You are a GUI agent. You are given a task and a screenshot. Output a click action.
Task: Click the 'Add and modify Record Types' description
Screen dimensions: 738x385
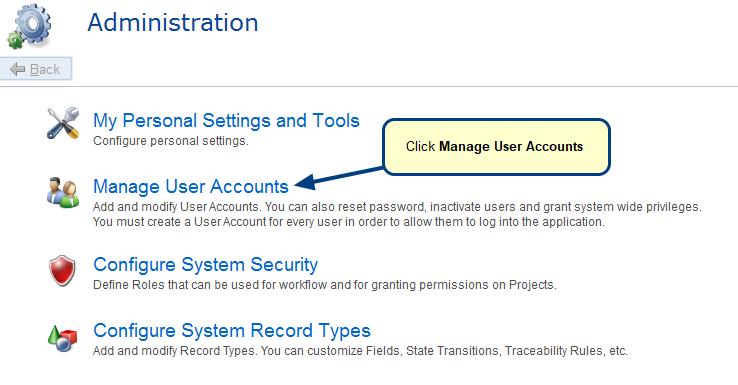(x=360, y=351)
